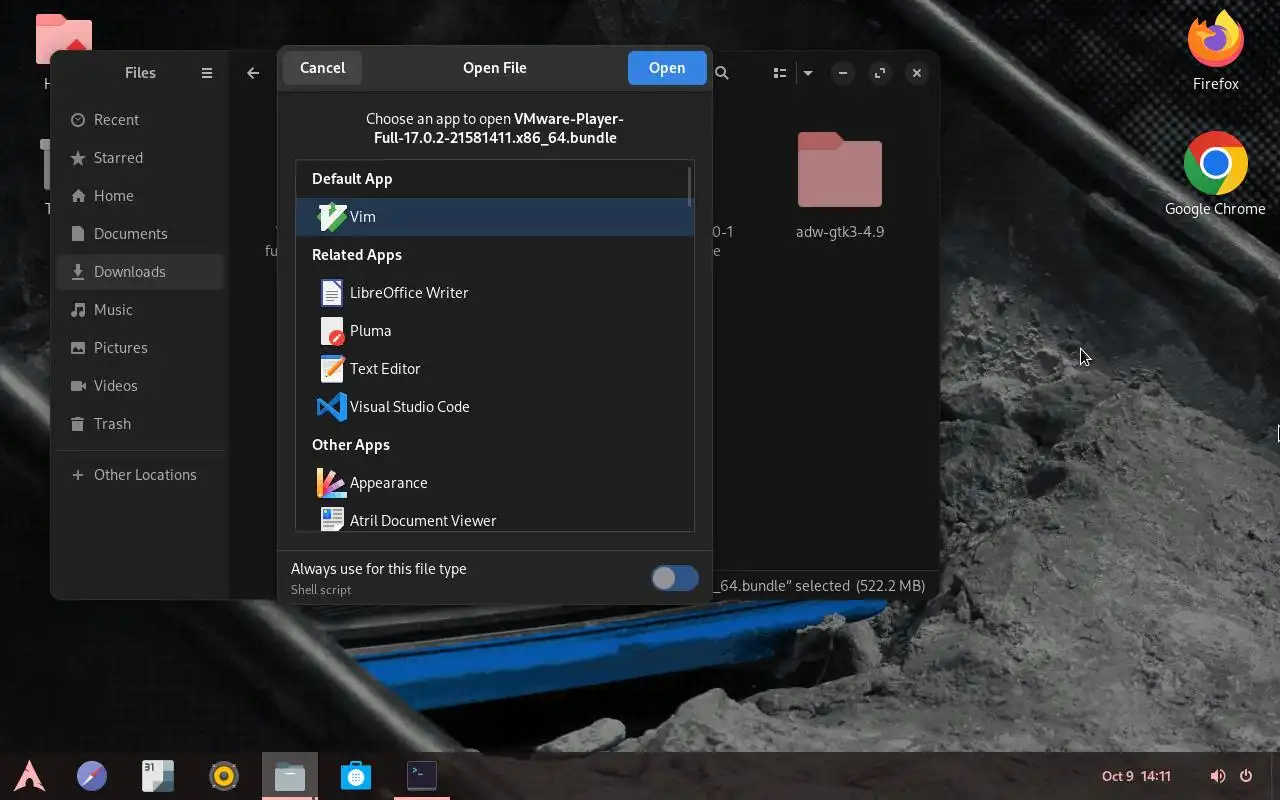1280x800 pixels.
Task: Open search in Files window
Action: pyautogui.click(x=722, y=73)
